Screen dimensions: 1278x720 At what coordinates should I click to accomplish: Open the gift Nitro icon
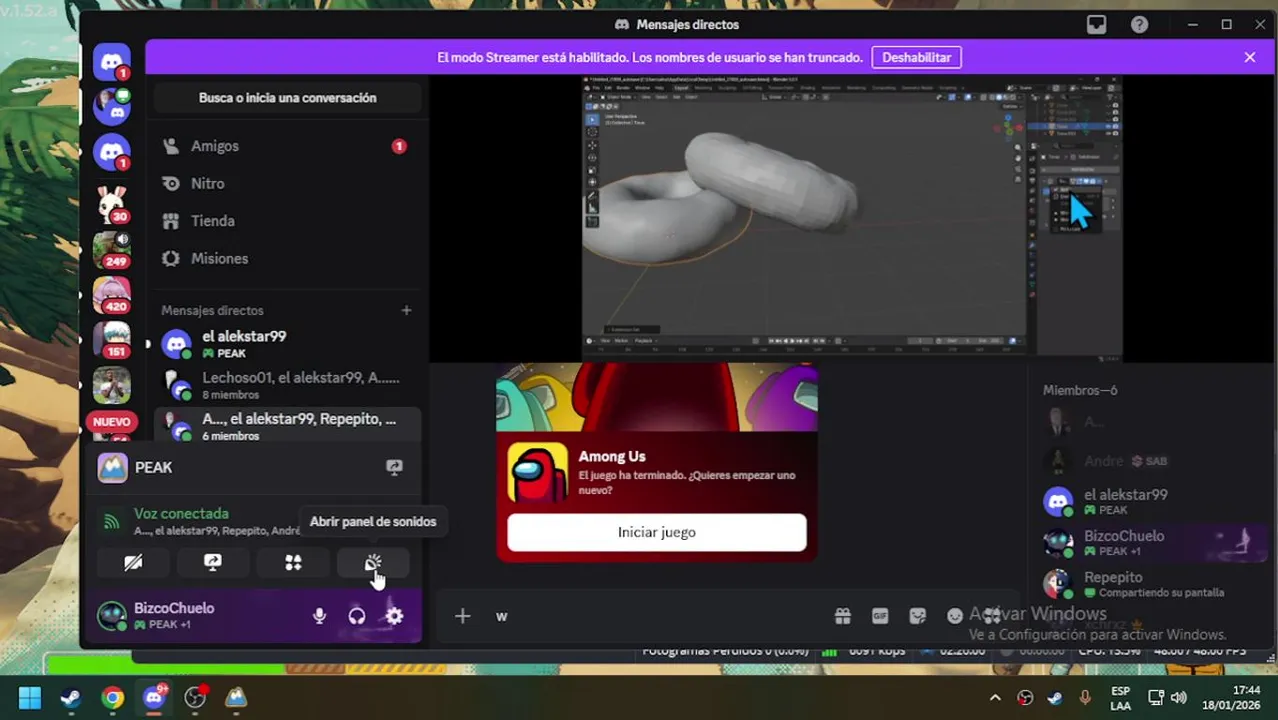[843, 616]
